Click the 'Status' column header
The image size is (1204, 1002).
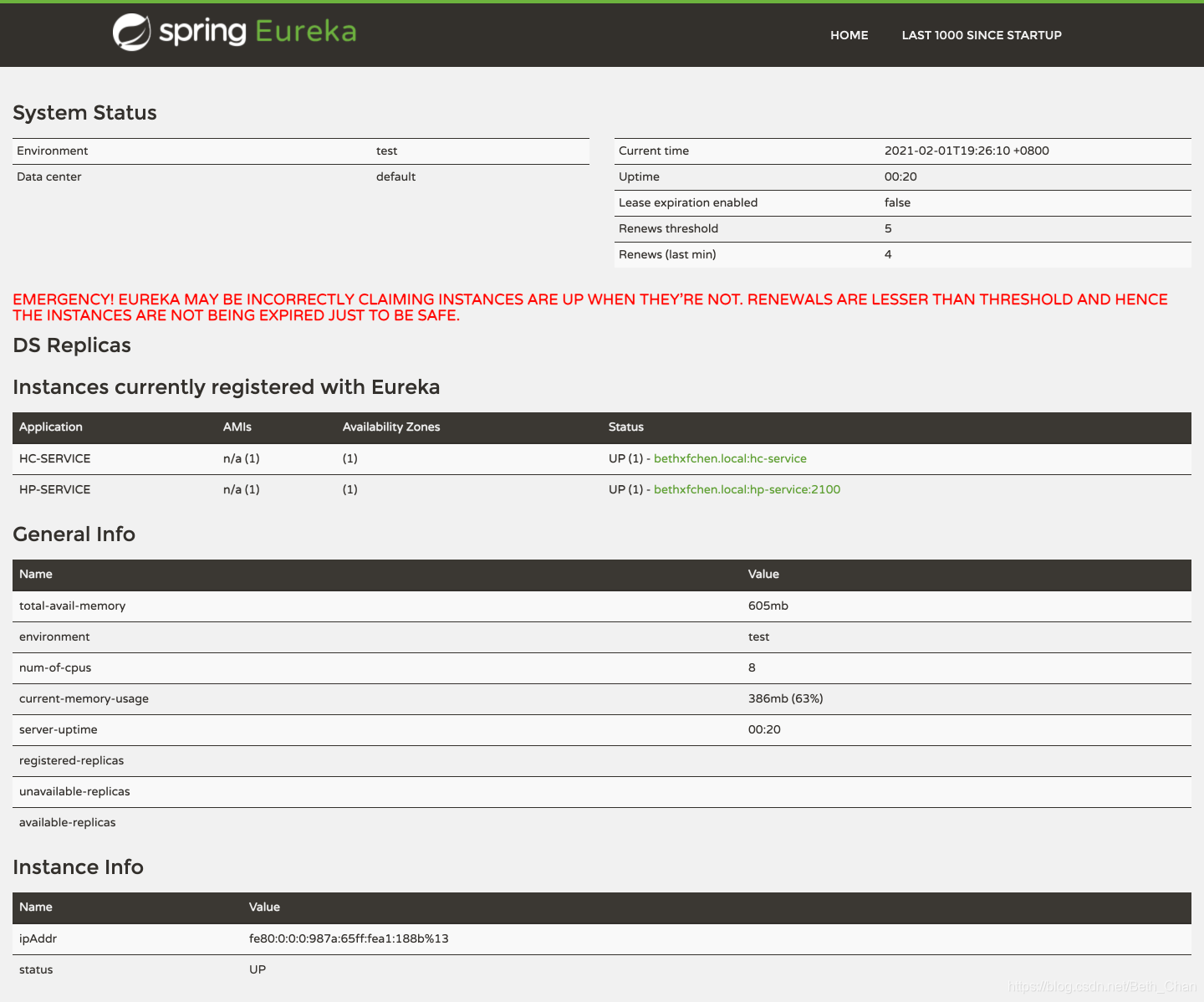[626, 427]
